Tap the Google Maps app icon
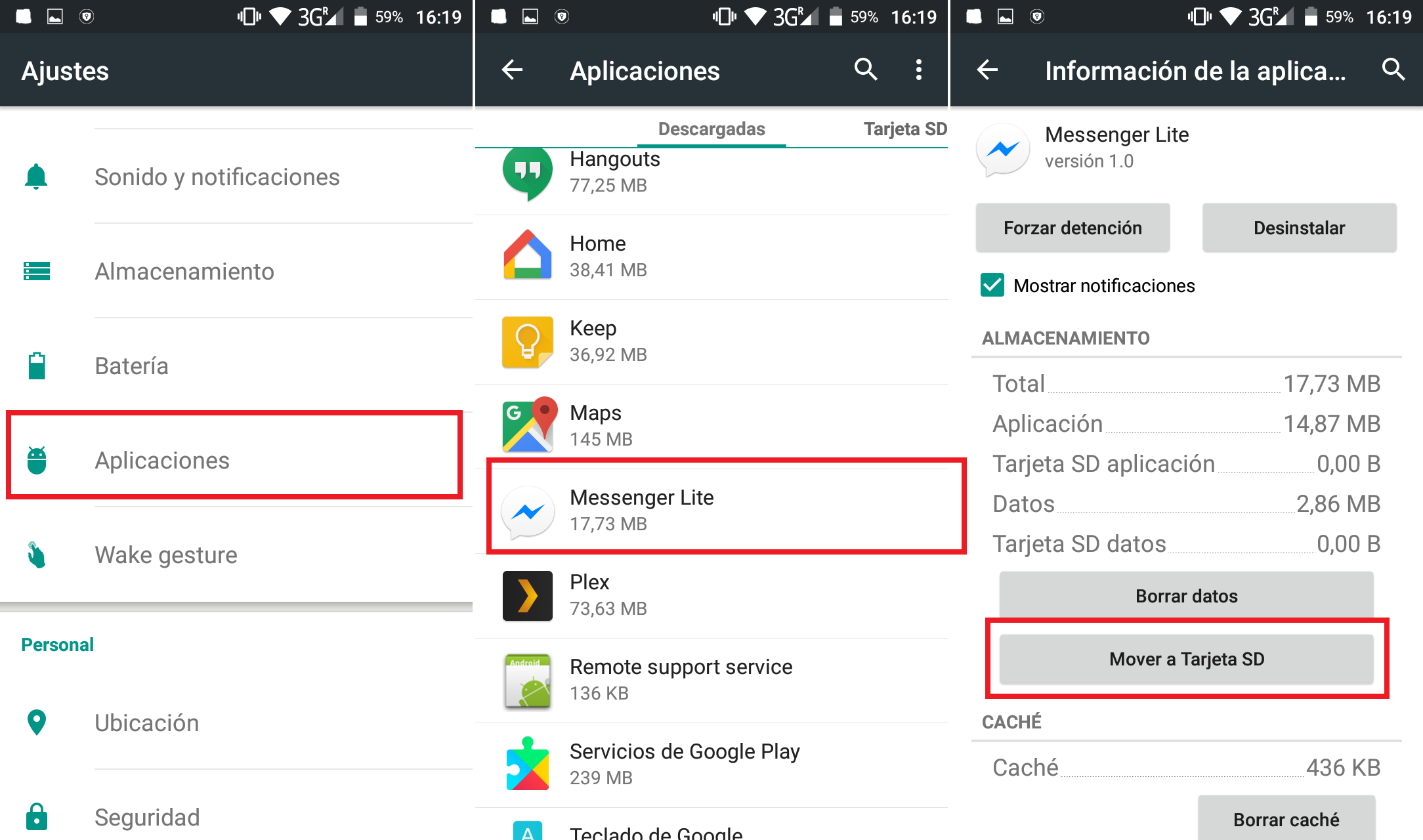 click(530, 425)
